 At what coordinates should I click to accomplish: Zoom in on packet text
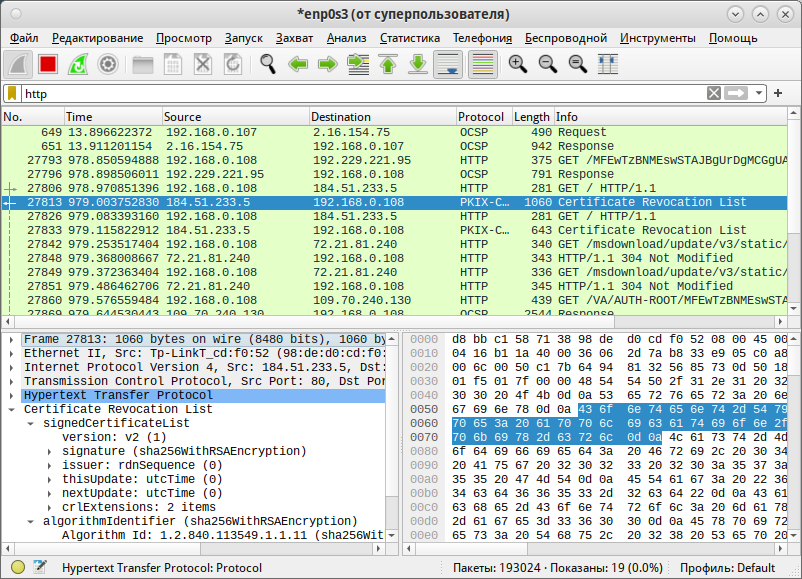(518, 64)
